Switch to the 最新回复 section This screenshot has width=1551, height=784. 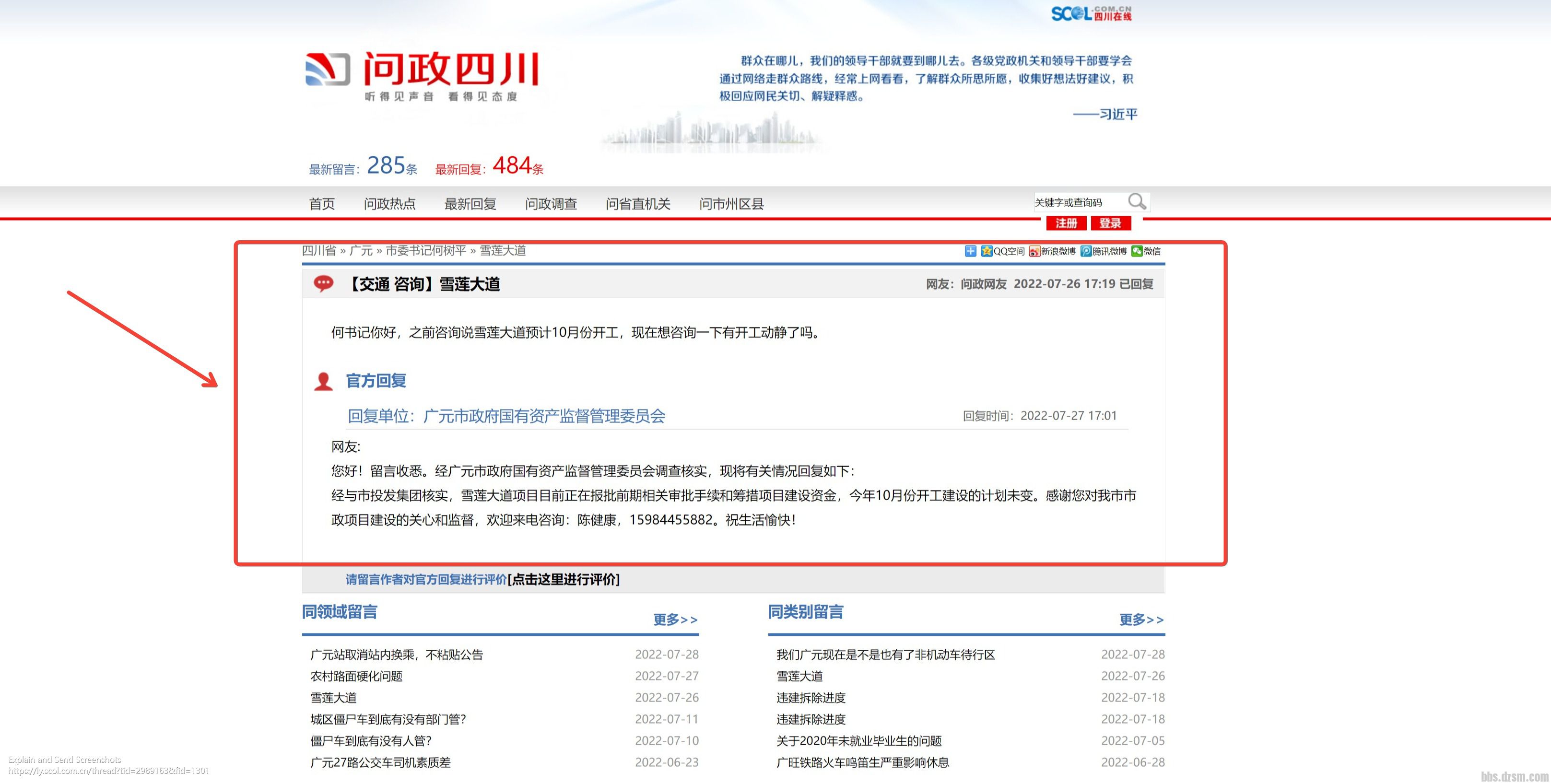[x=470, y=203]
